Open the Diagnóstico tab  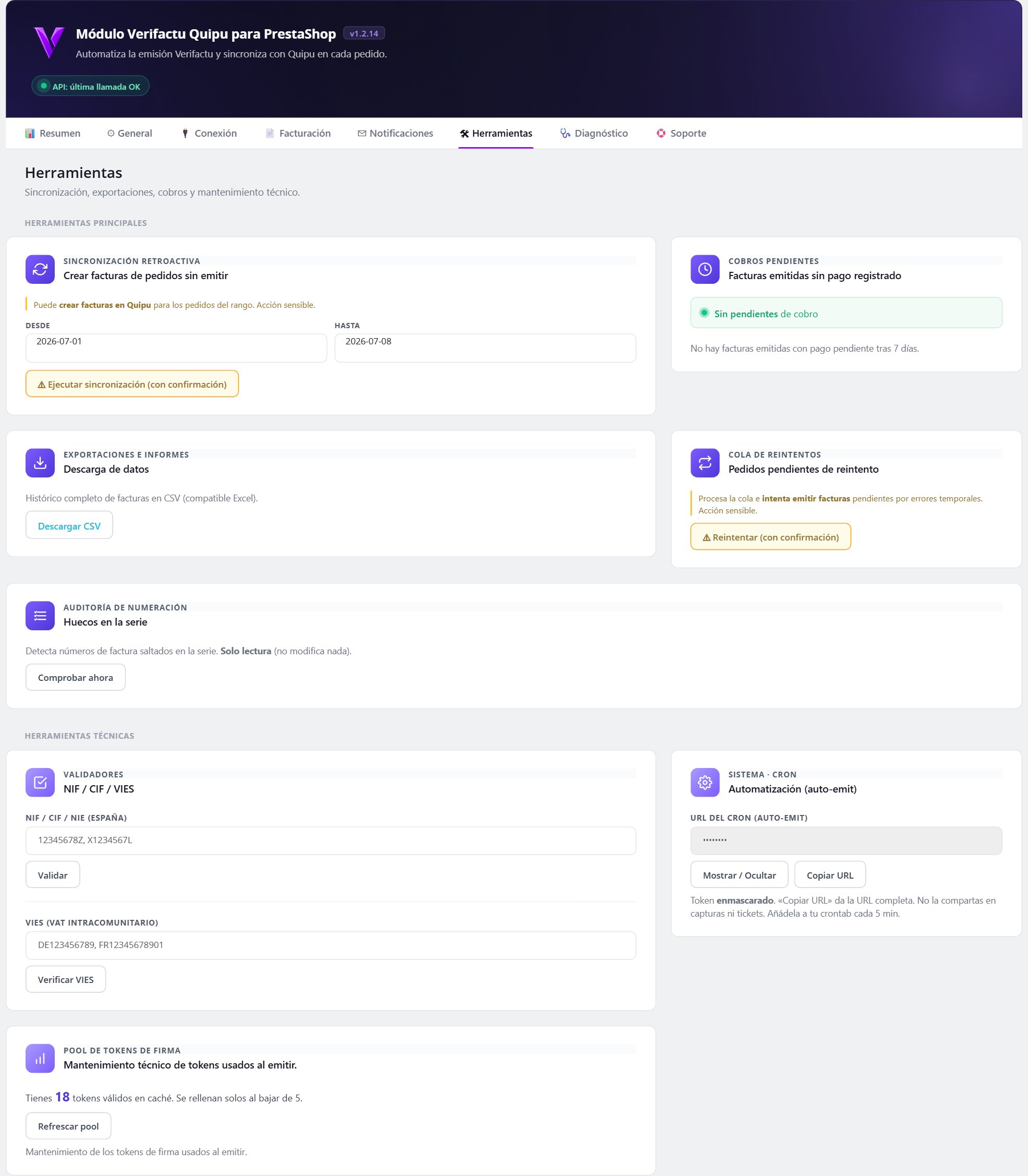pos(594,133)
